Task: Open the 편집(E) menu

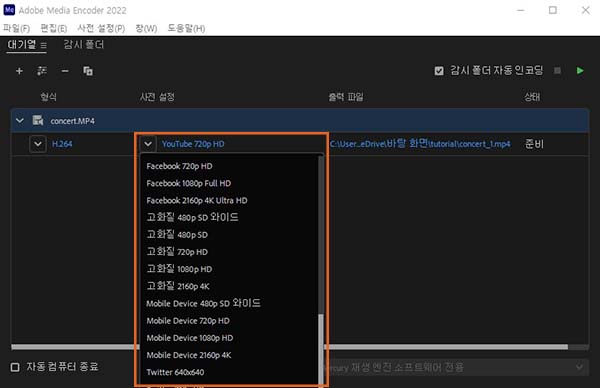Action: [54, 28]
